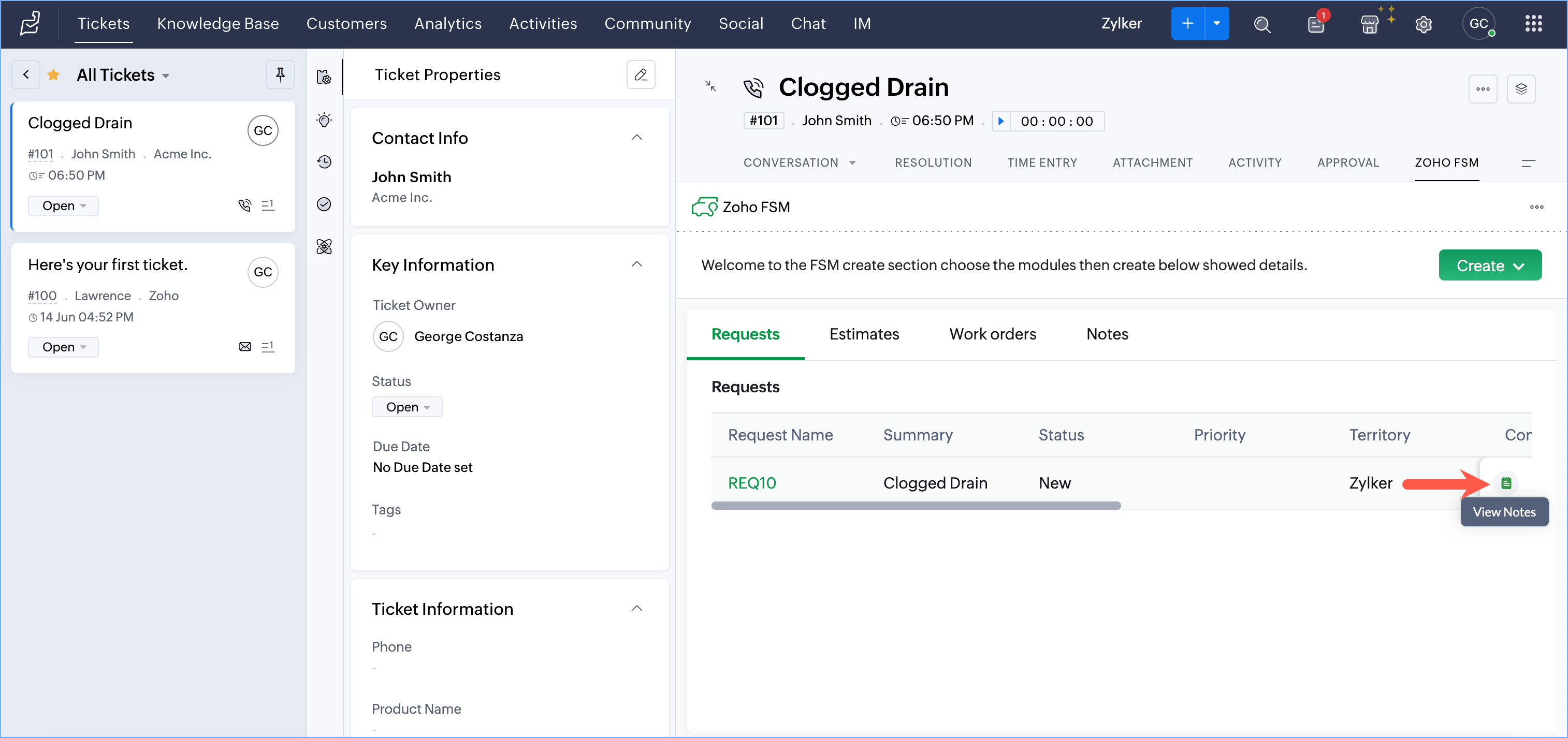Open the global search magnifier icon
The image size is (1568, 738).
[x=1262, y=24]
